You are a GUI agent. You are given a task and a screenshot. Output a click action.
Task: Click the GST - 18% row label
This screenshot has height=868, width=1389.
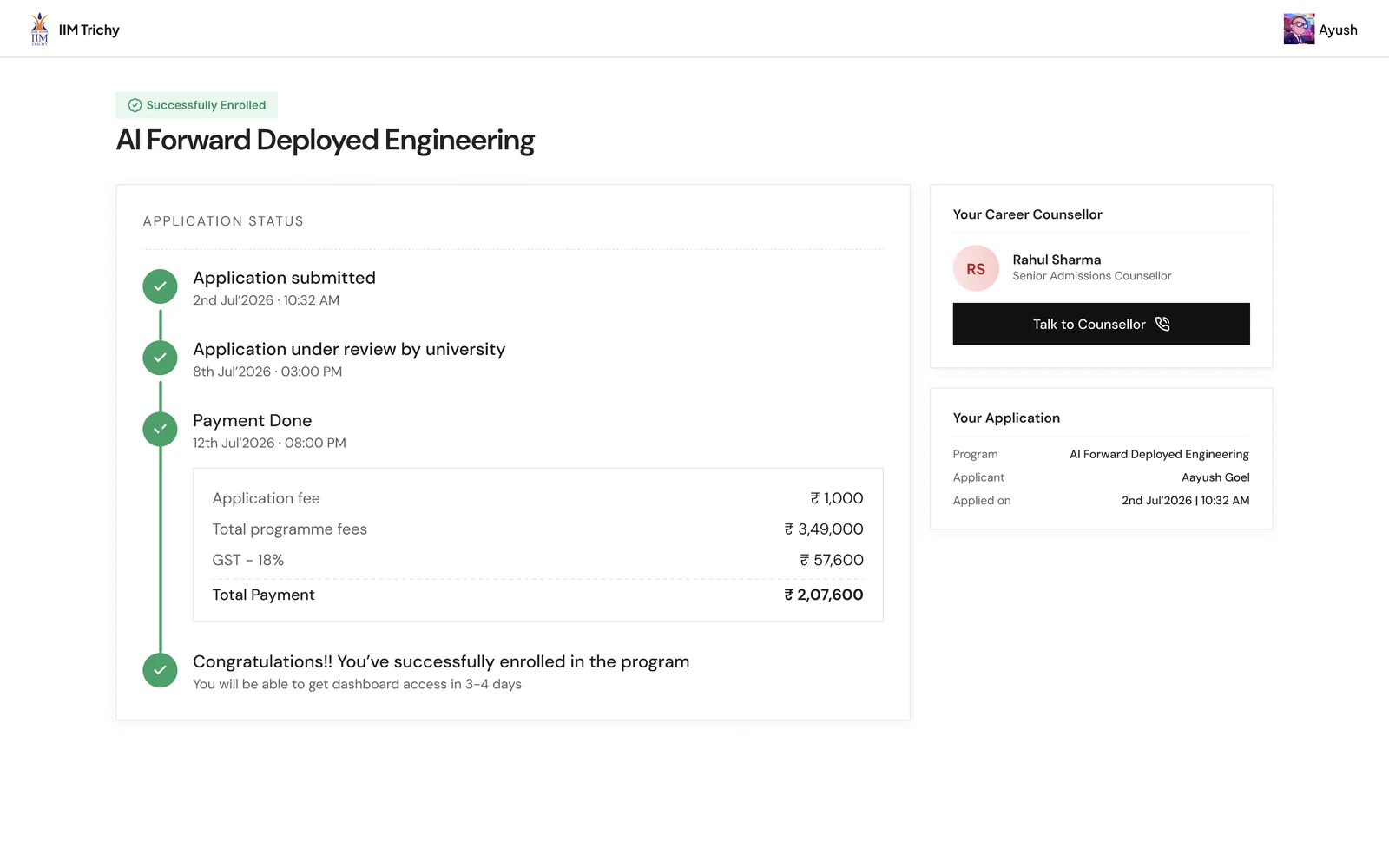point(247,560)
